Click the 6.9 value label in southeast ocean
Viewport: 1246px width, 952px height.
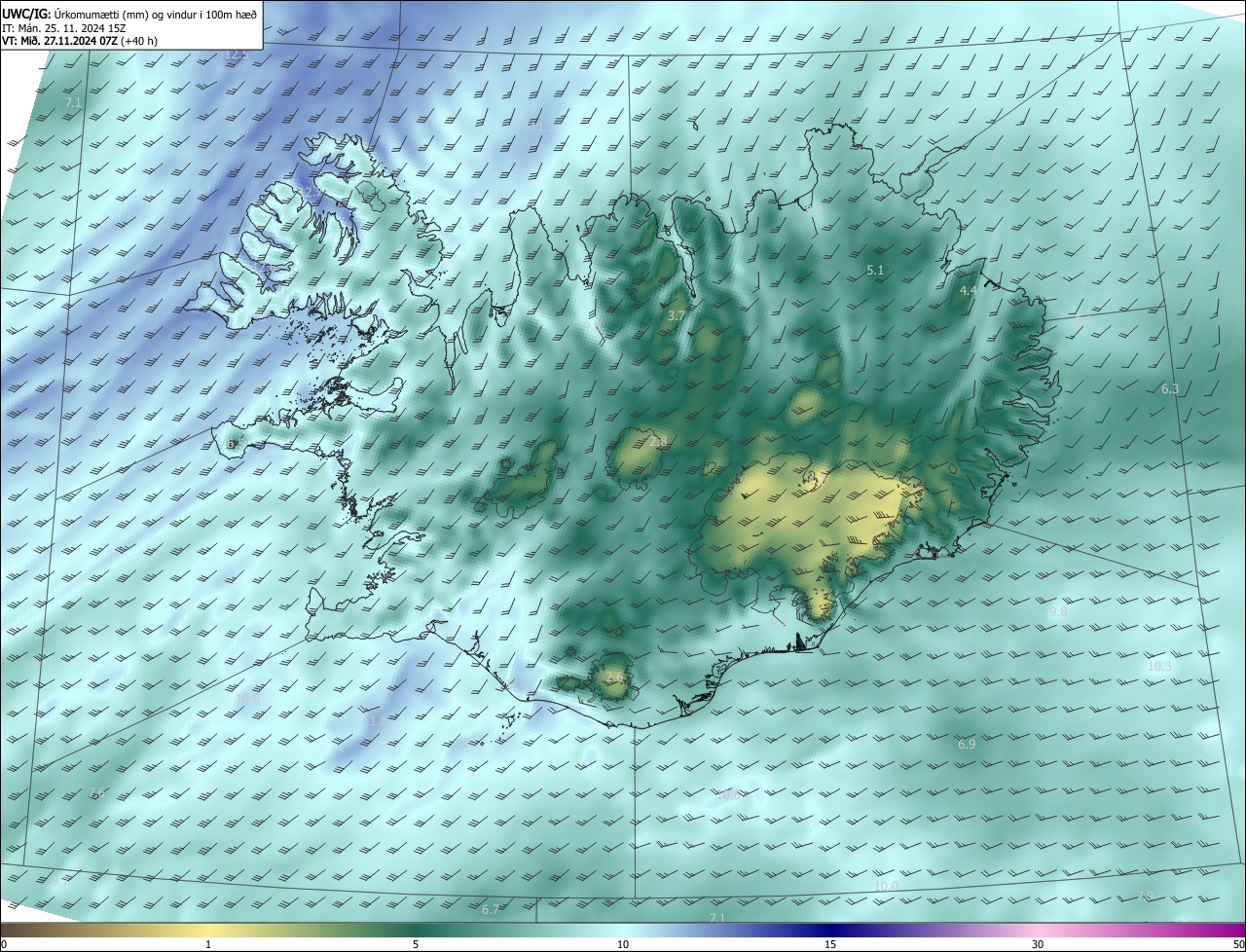[x=966, y=745]
